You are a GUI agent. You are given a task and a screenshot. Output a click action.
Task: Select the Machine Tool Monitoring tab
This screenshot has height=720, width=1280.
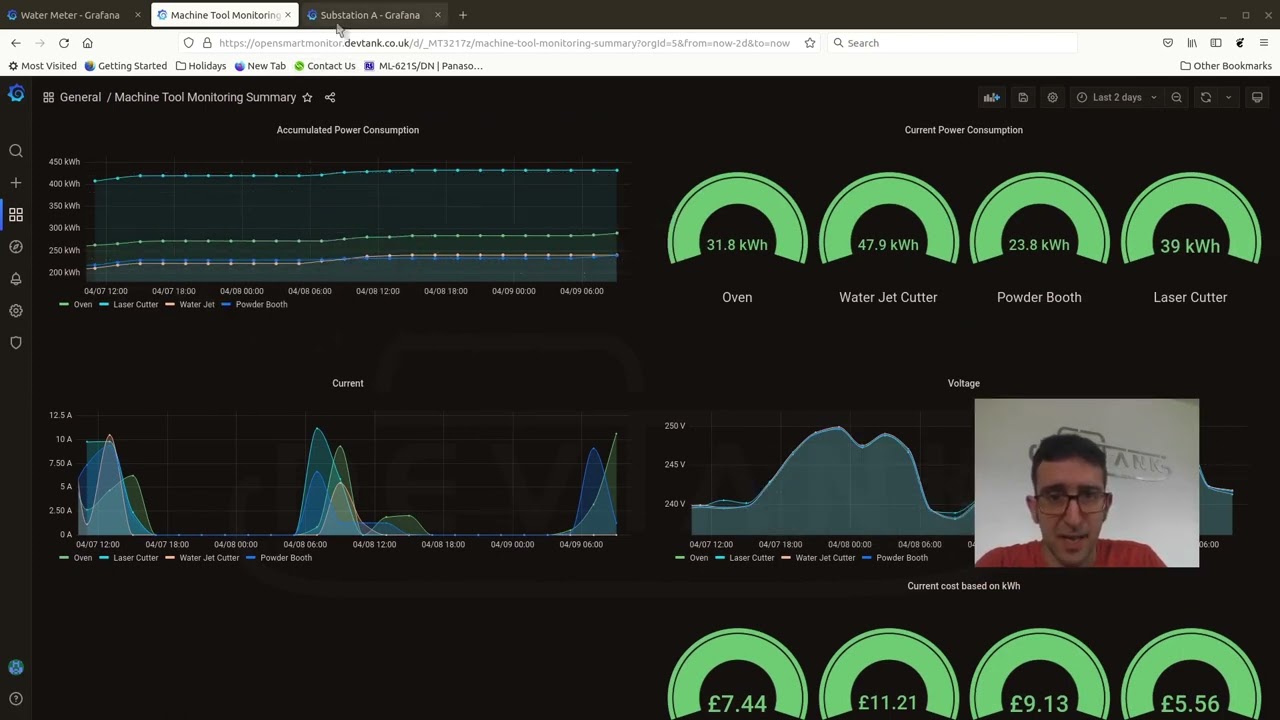tap(225, 15)
